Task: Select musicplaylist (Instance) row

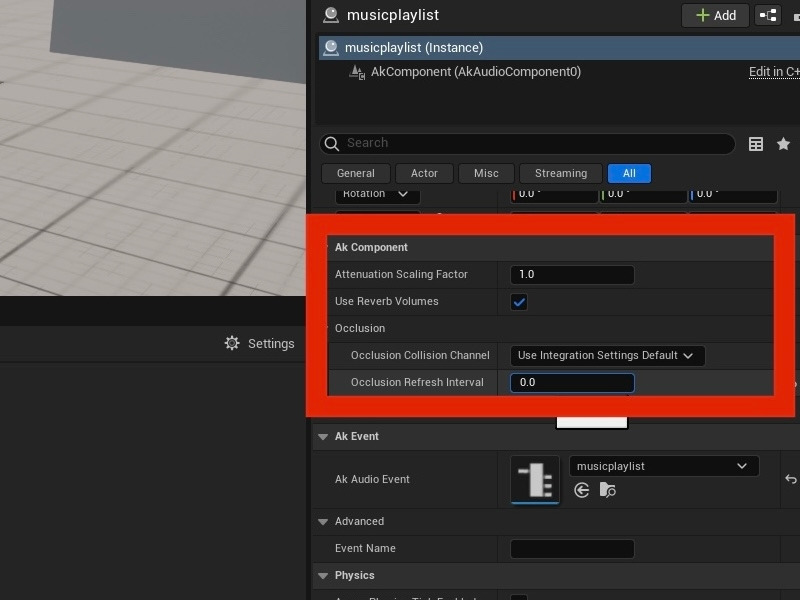Action: point(559,47)
